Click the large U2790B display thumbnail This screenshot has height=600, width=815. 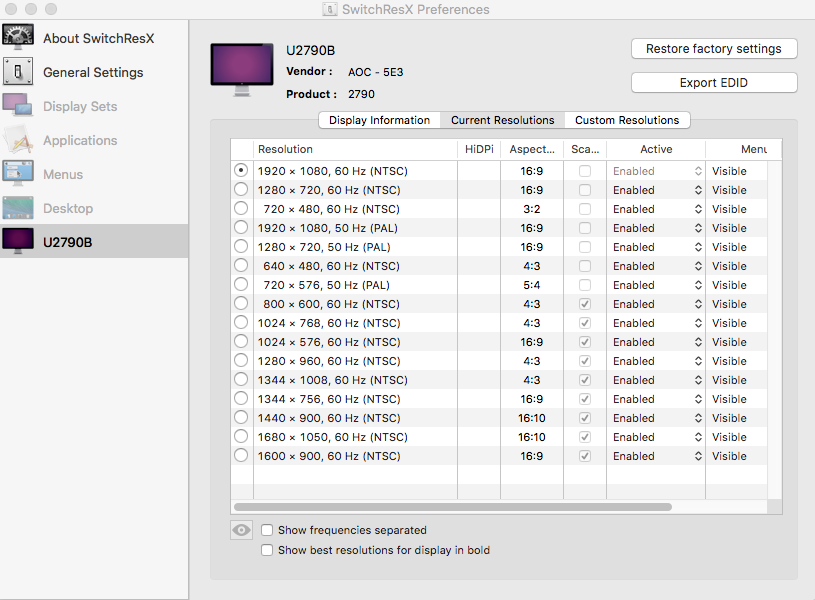(242, 70)
